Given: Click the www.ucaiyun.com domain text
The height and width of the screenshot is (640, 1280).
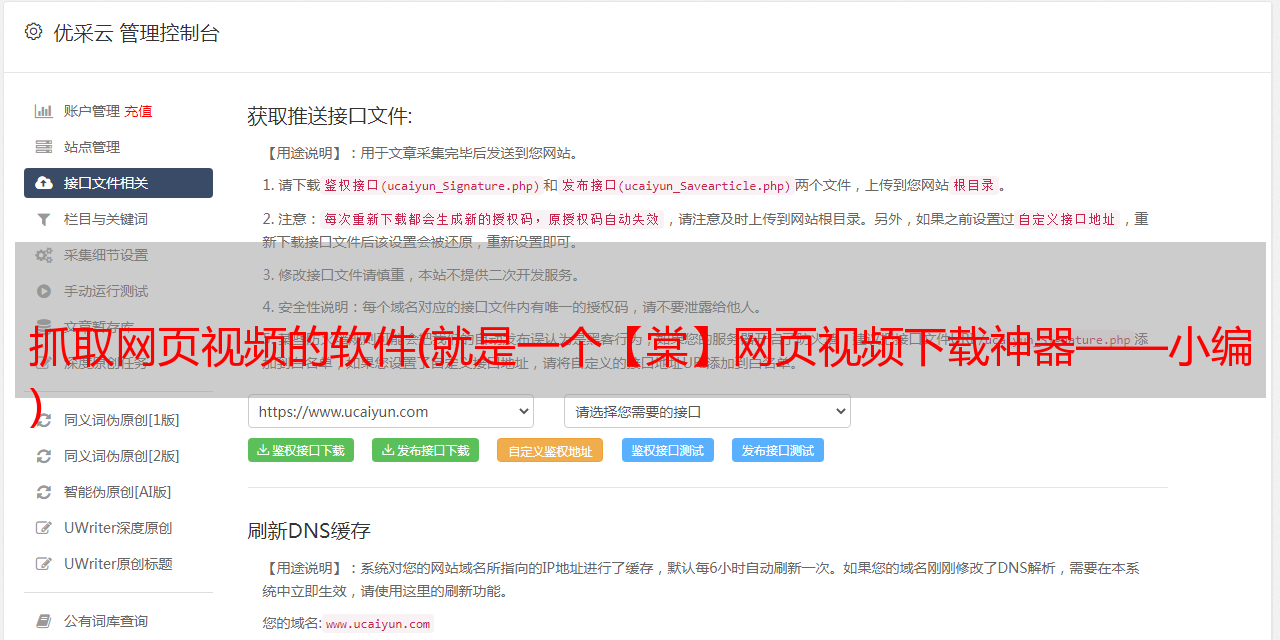Looking at the screenshot, I should click(378, 624).
